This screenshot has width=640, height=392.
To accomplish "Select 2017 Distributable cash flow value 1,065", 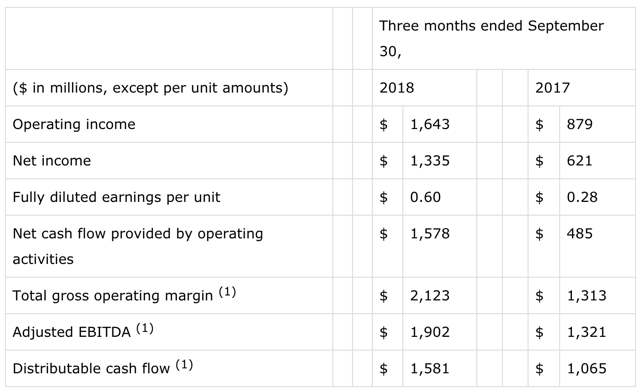I will click(x=587, y=369).
